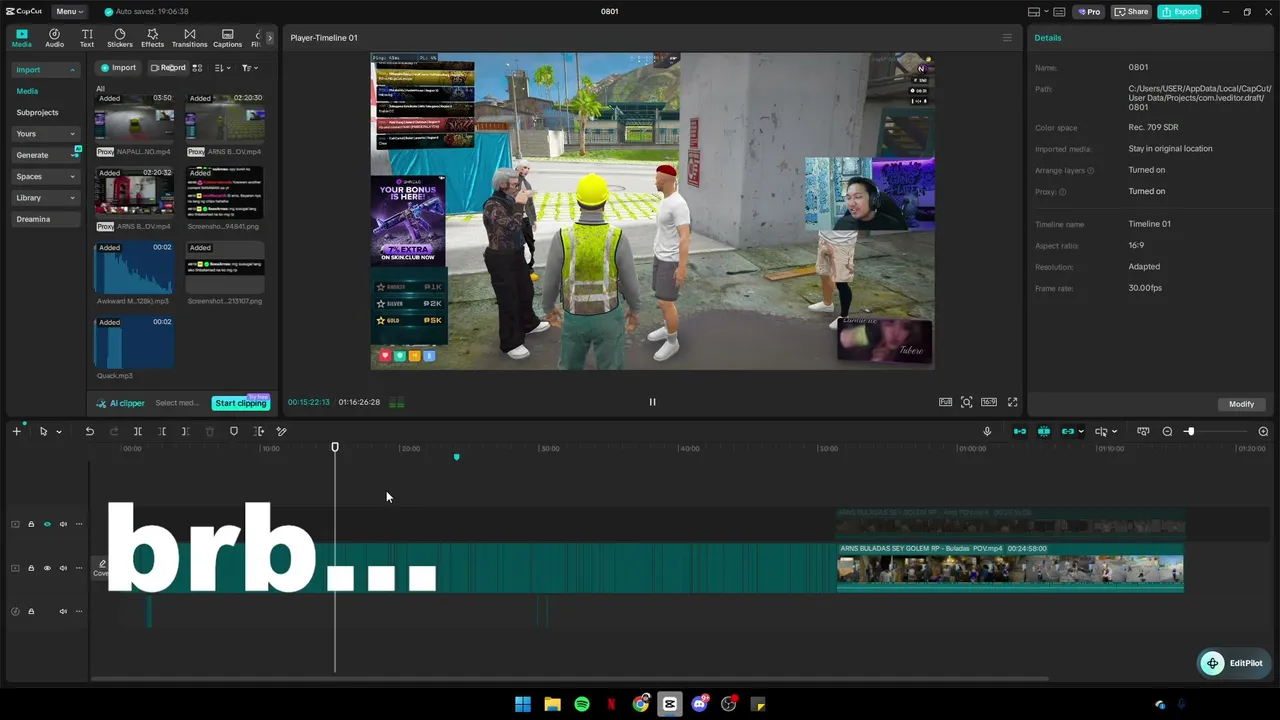Expand the Library sidebar section

47,198
